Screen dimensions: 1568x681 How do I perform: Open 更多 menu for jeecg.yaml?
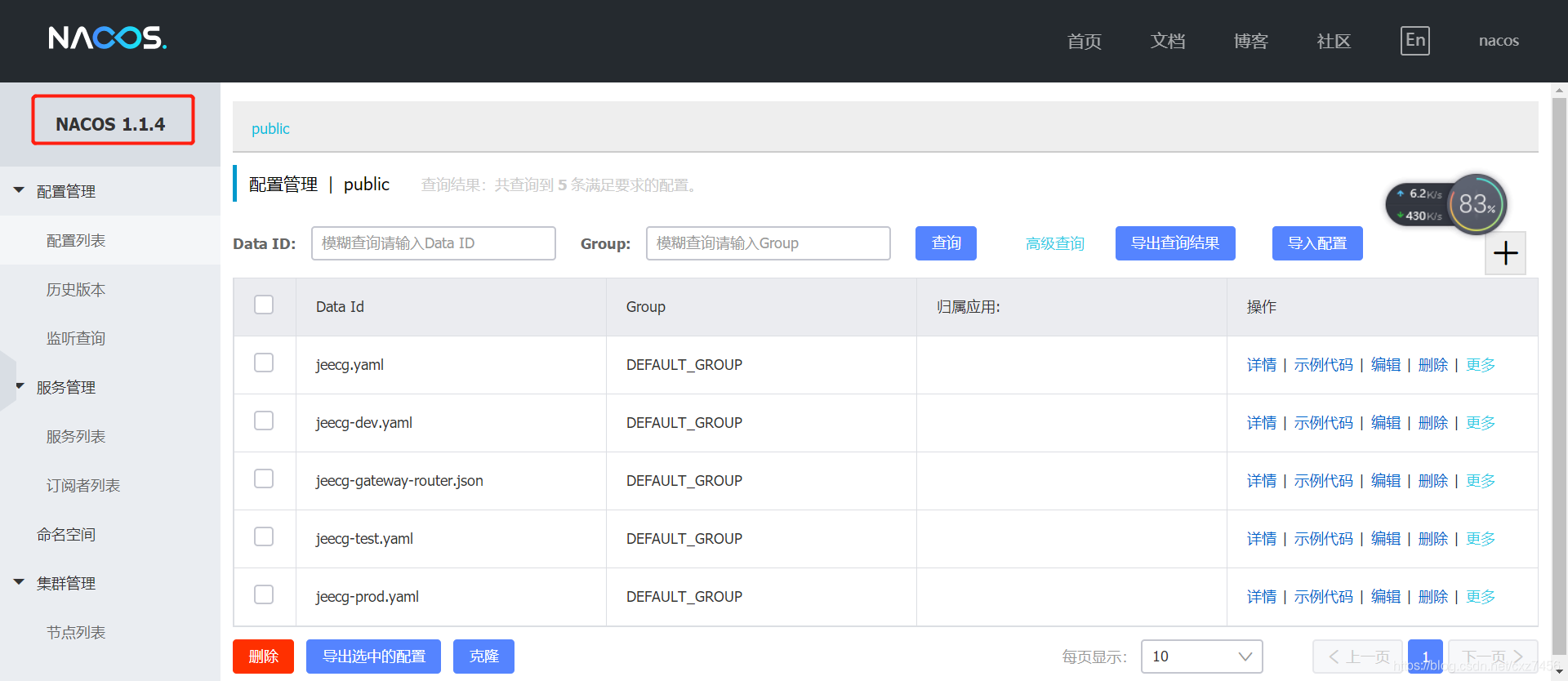[1481, 365]
